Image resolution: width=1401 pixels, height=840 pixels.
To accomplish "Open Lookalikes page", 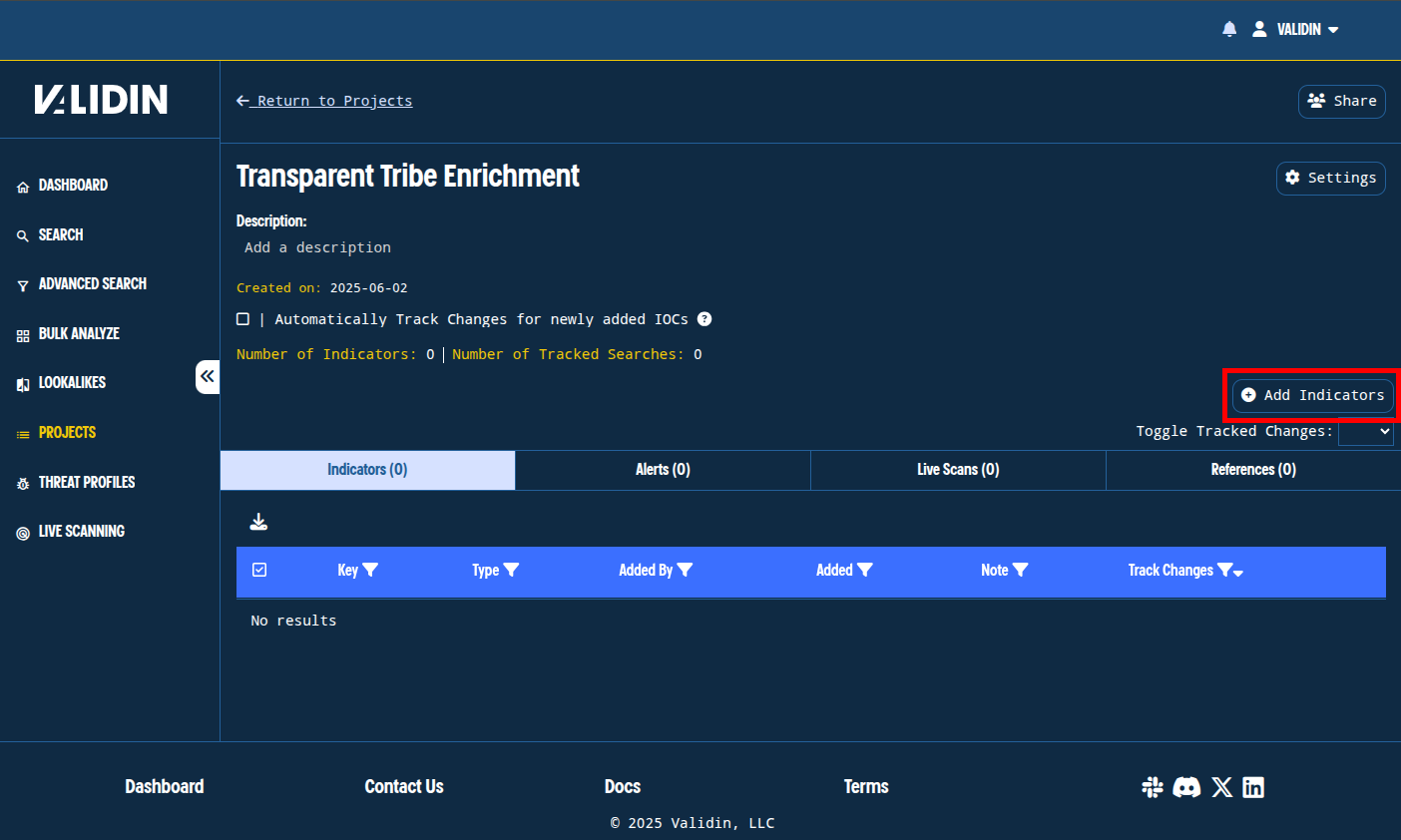I will [x=61, y=383].
